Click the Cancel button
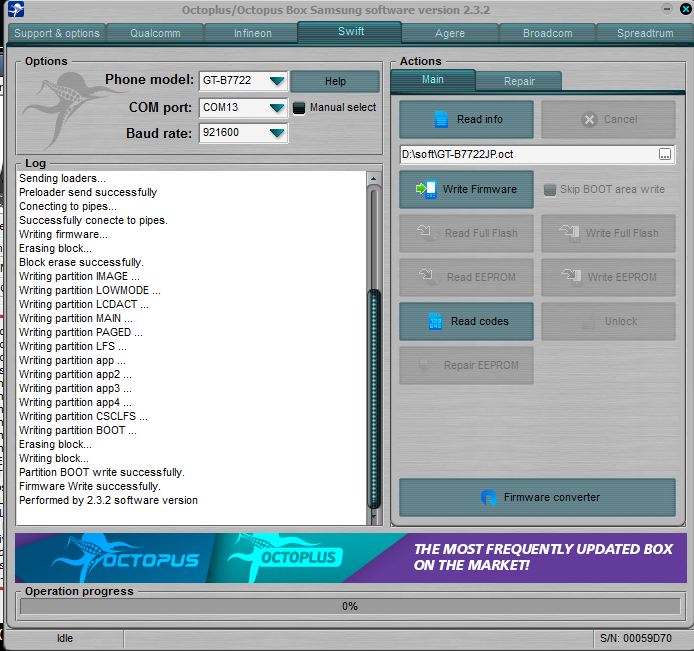This screenshot has height=651, width=694. pyautogui.click(x=608, y=119)
